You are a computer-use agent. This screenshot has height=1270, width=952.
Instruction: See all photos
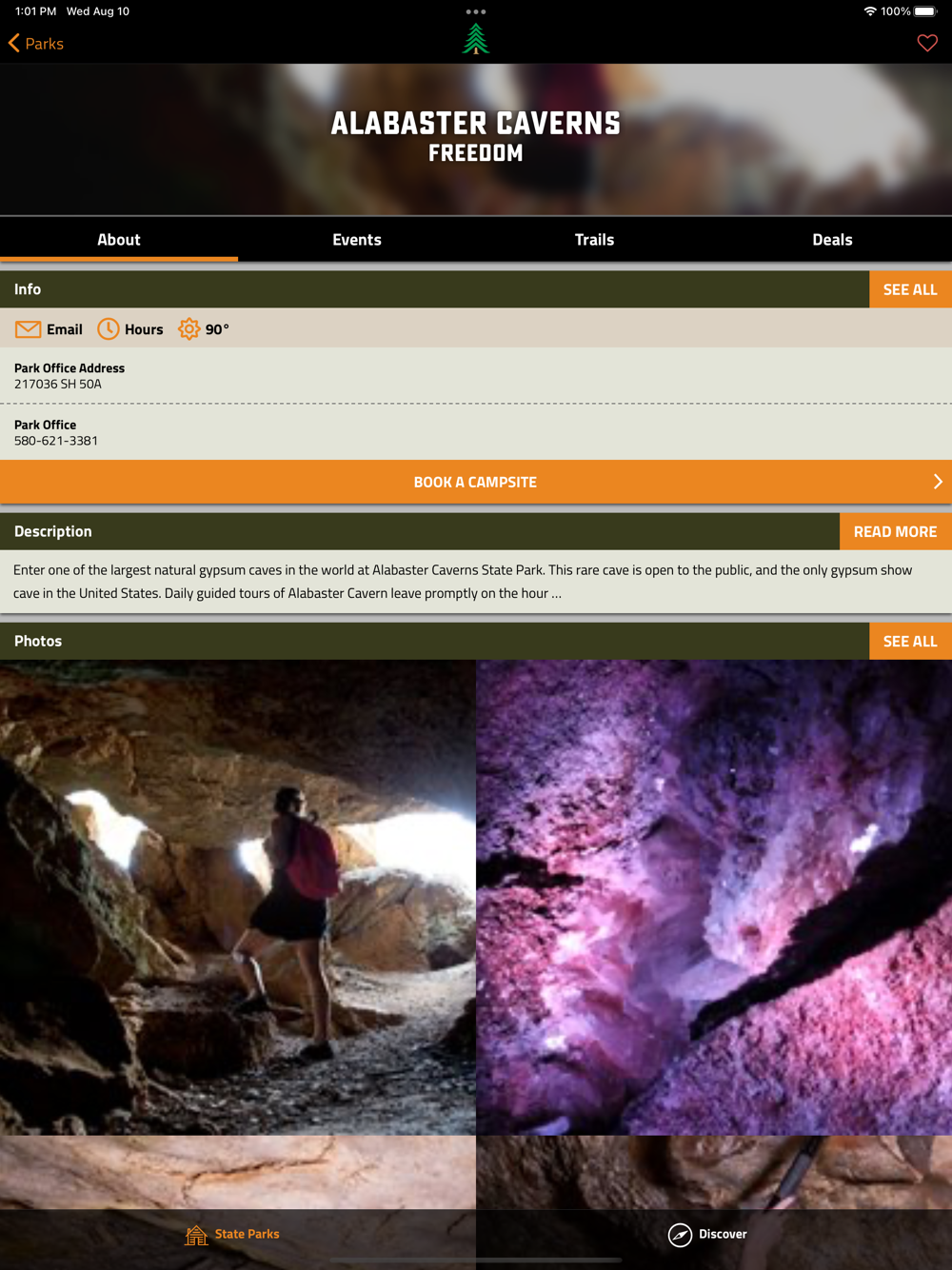click(910, 642)
